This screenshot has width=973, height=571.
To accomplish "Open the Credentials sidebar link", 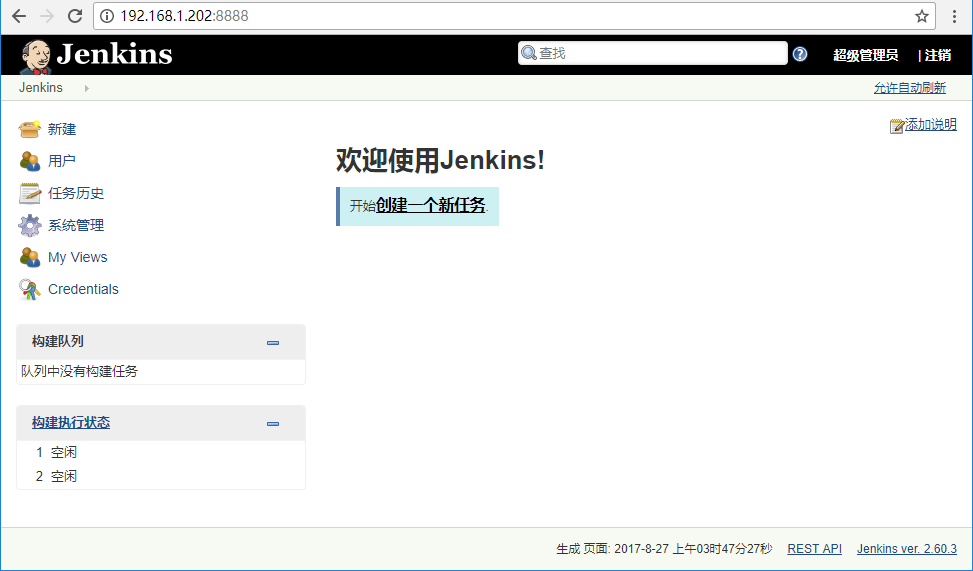I will [83, 289].
